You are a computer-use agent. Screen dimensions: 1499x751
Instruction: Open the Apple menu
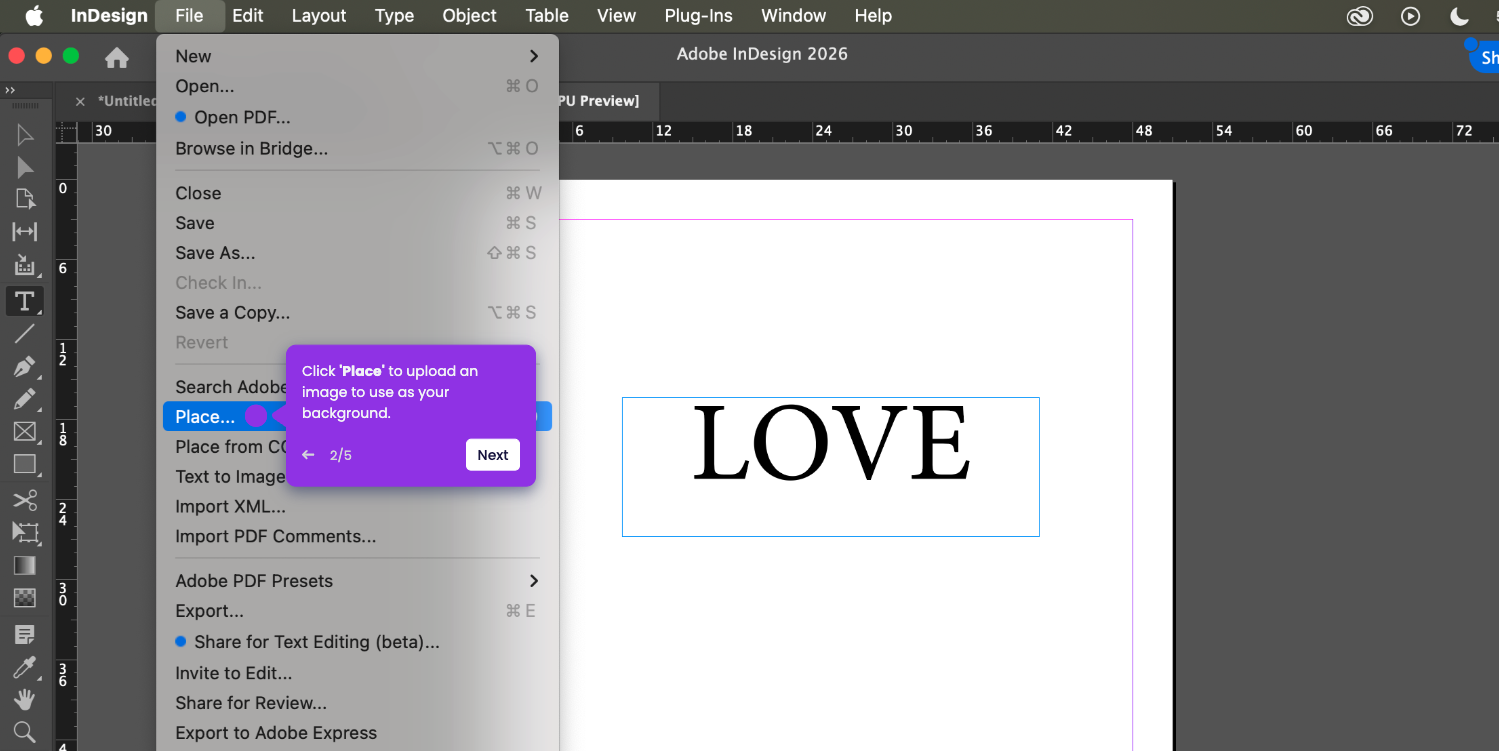click(34, 16)
